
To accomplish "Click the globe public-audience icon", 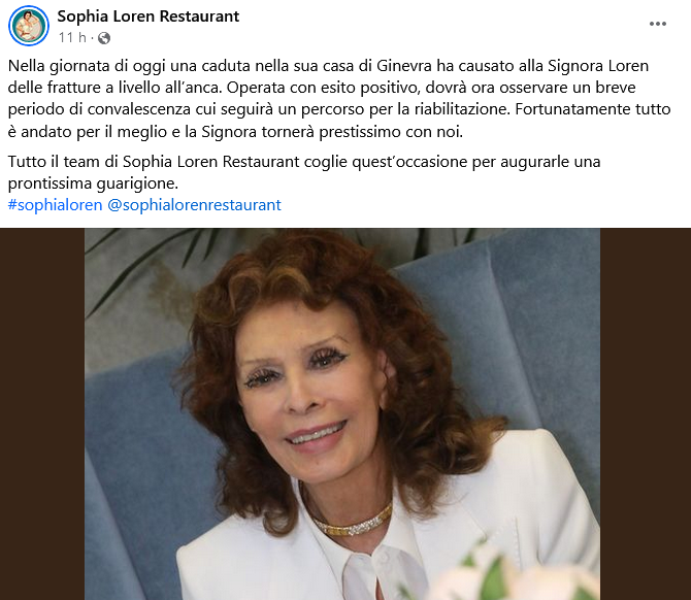I will pos(104,38).
